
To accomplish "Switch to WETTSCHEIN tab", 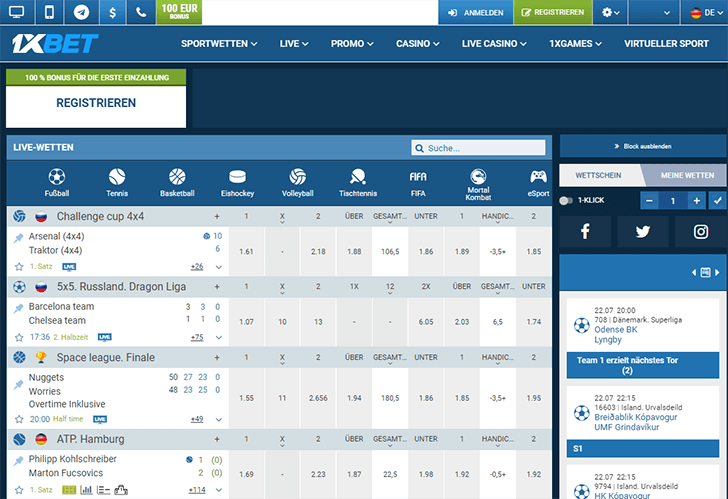I will coord(598,175).
